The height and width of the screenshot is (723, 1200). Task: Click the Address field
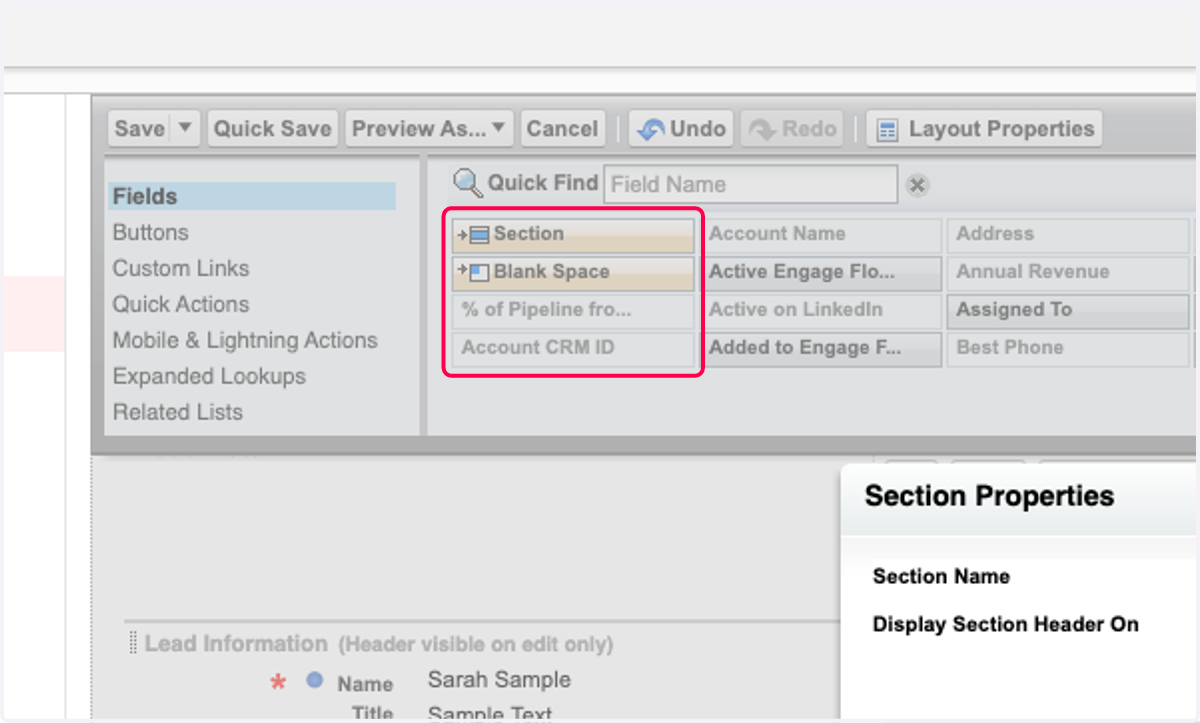(x=1068, y=234)
